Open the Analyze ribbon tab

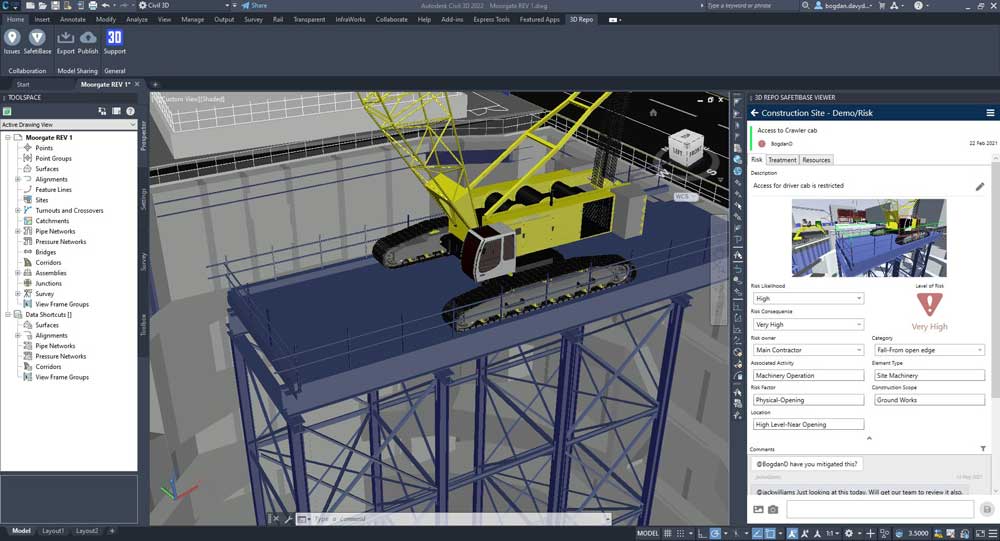pyautogui.click(x=136, y=20)
